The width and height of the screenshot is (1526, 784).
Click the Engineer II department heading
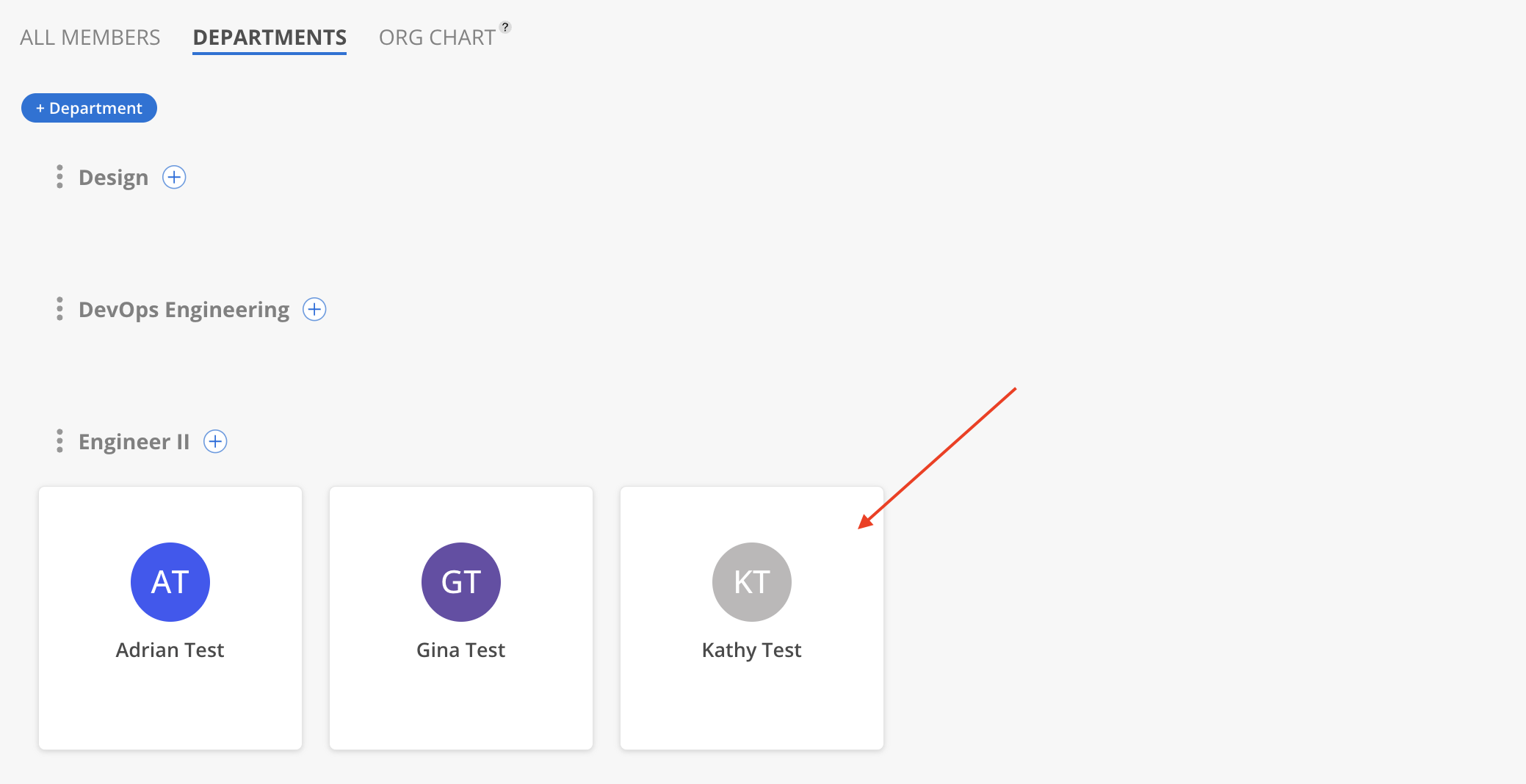[134, 442]
